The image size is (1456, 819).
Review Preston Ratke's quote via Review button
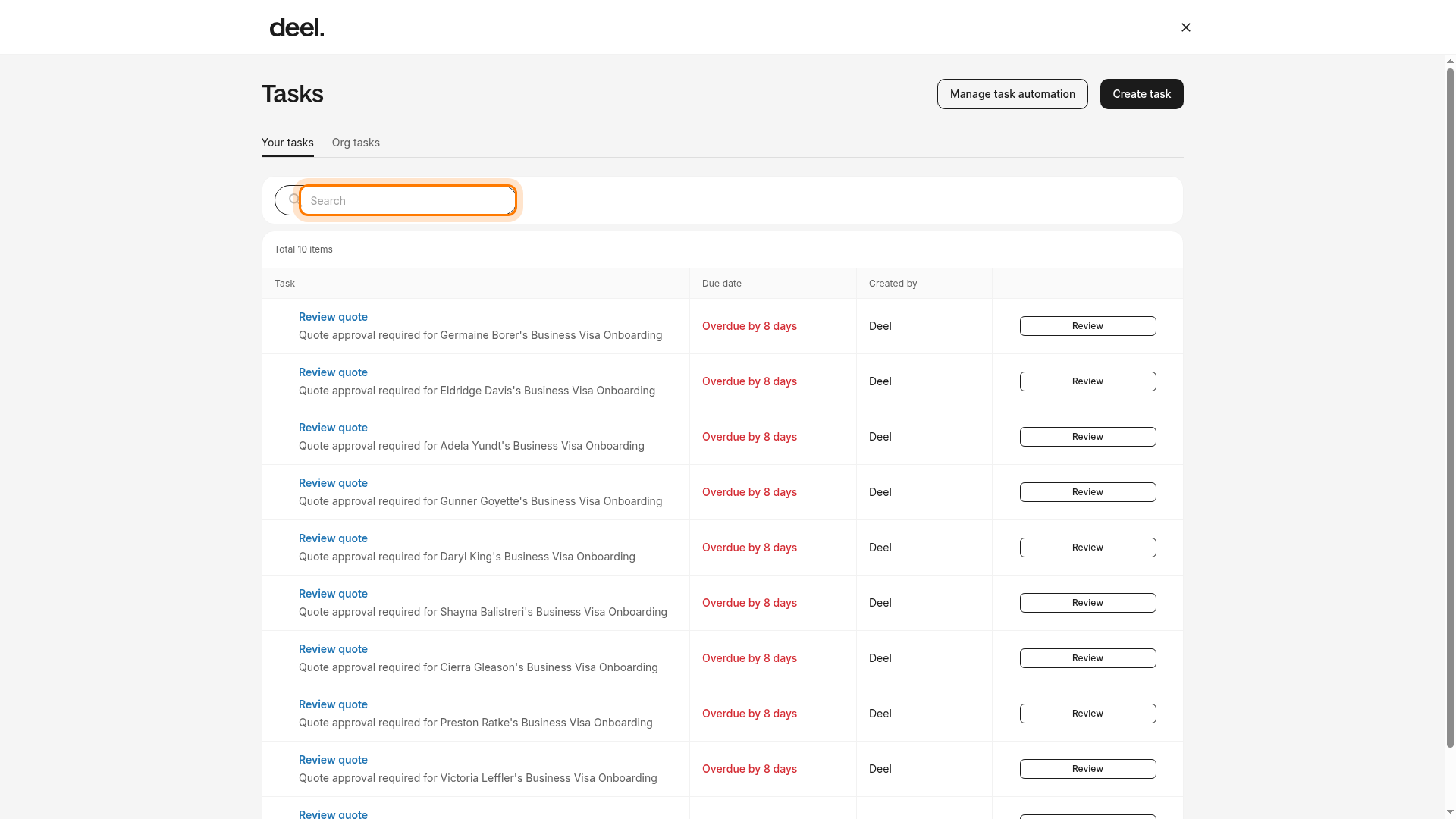(x=1087, y=714)
